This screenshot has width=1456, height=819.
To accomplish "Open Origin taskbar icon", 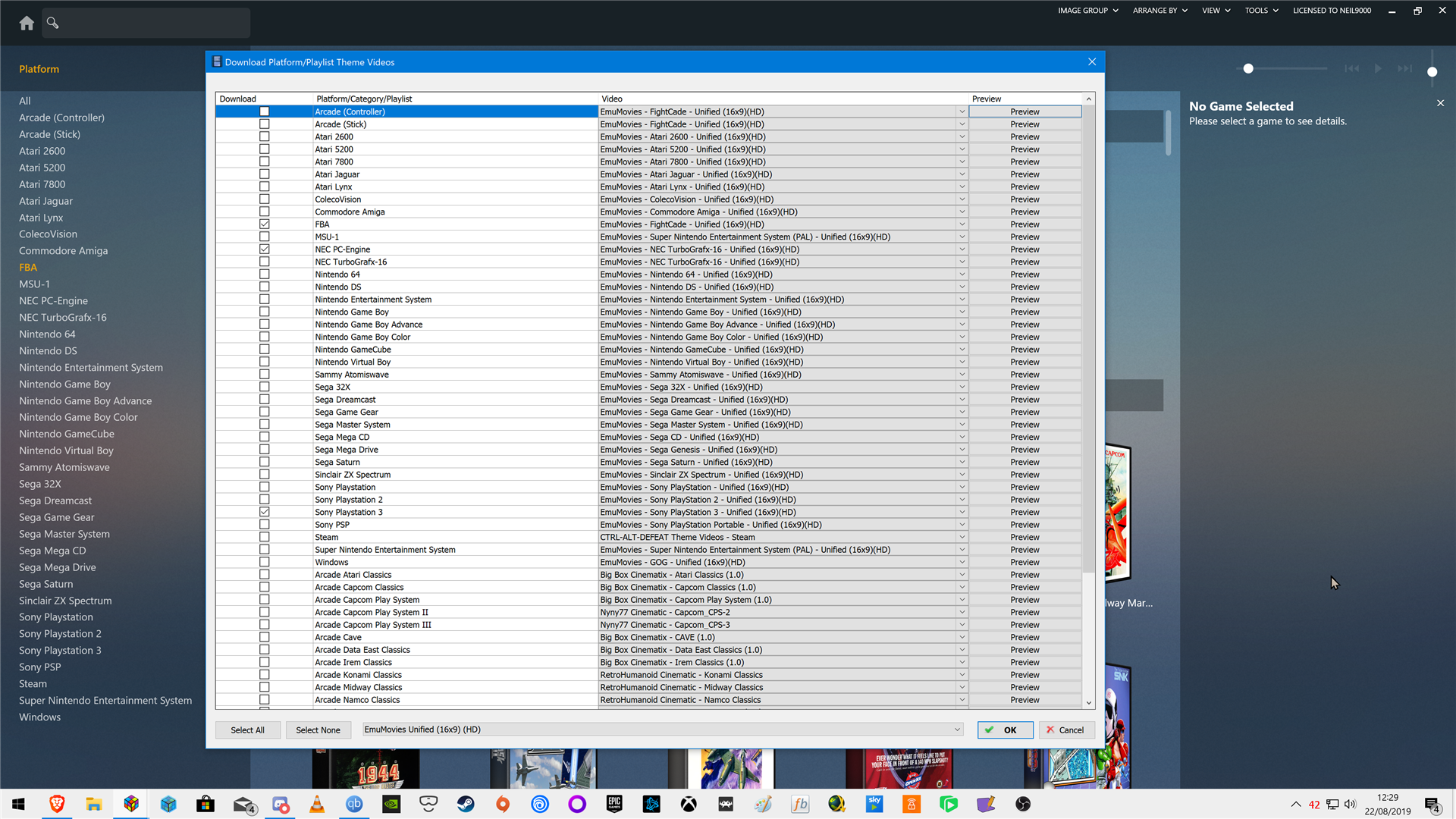I will point(503,804).
